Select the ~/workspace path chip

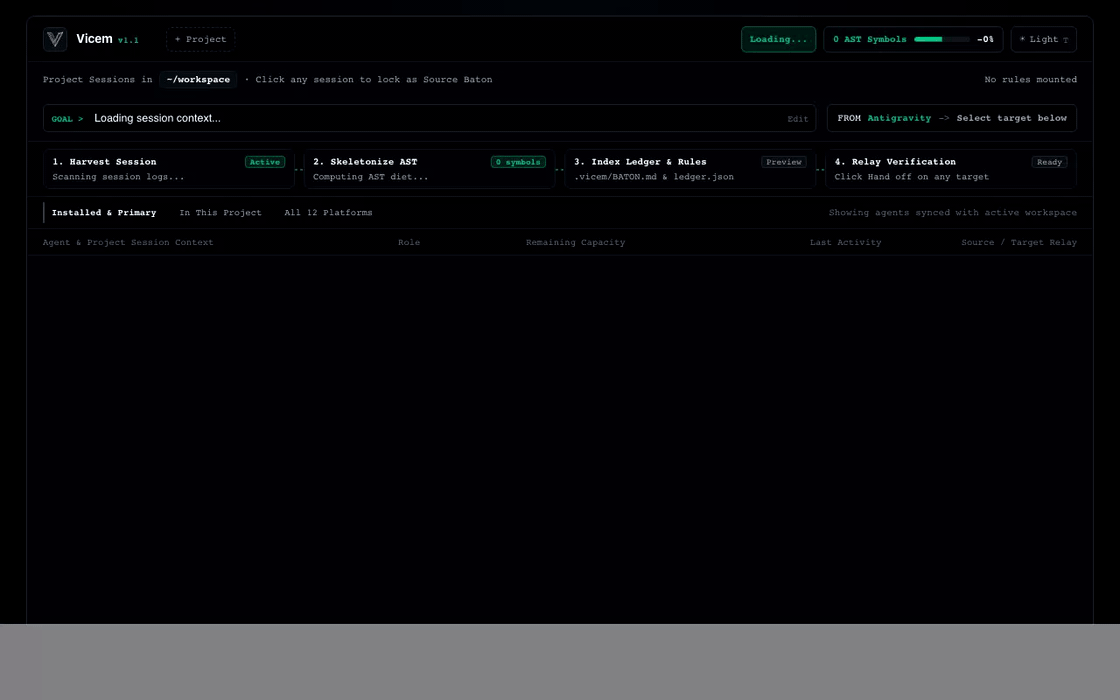pos(198,79)
